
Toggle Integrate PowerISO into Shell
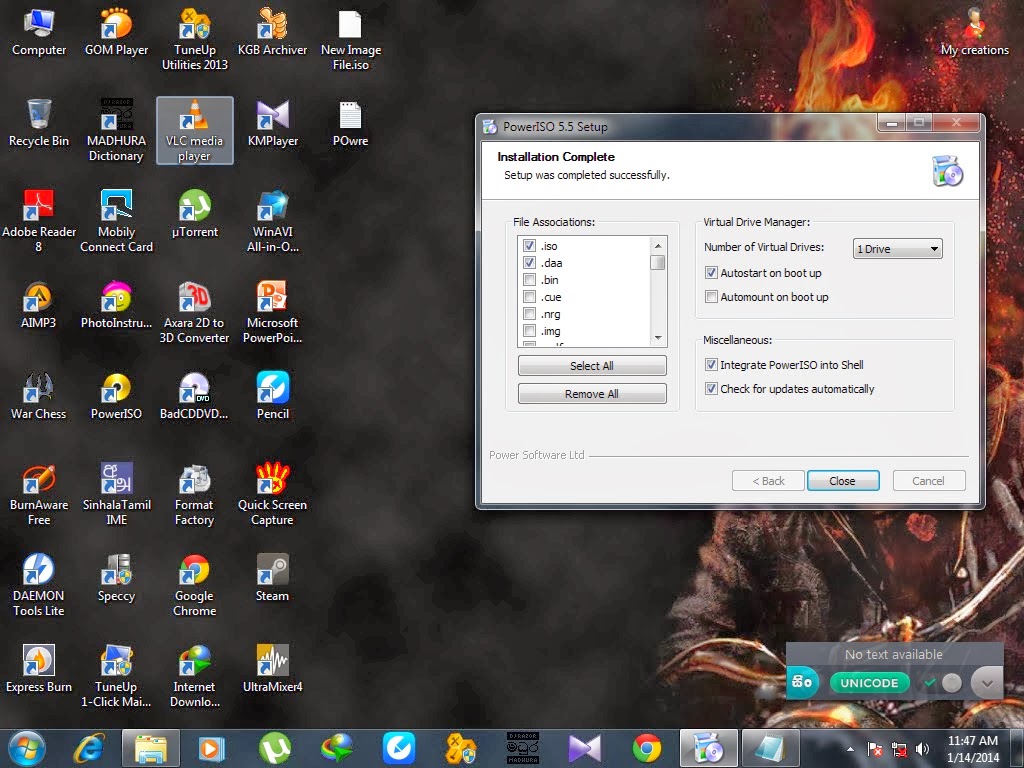click(711, 364)
